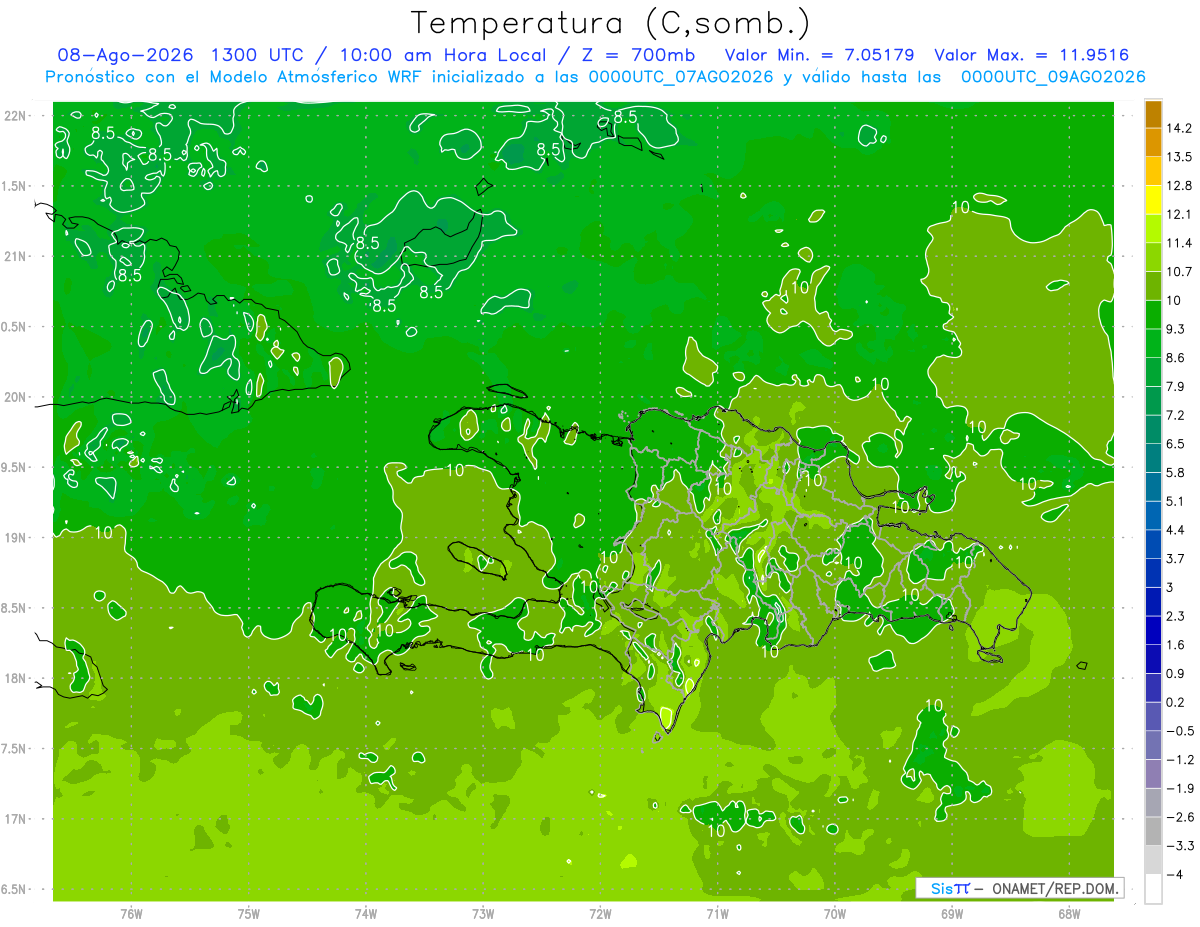The height and width of the screenshot is (927, 1200).
Task: Click the 11.4 value in the legend
Action: tap(1178, 243)
